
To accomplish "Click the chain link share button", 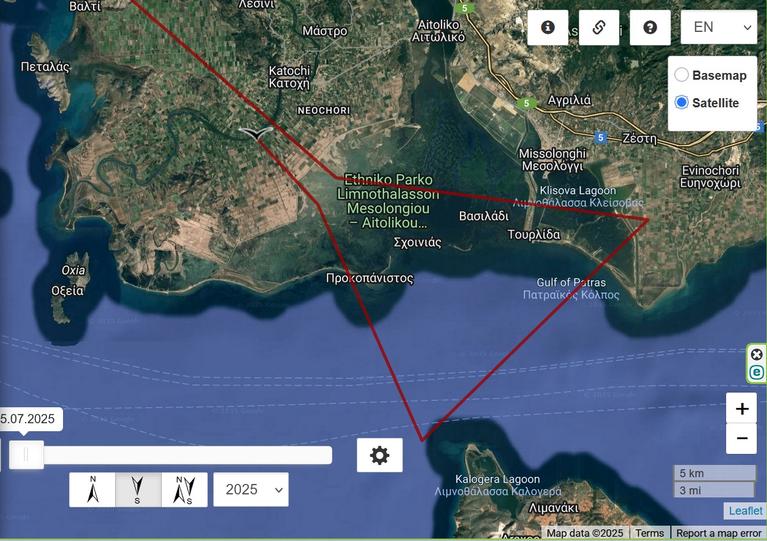I will tap(599, 27).
